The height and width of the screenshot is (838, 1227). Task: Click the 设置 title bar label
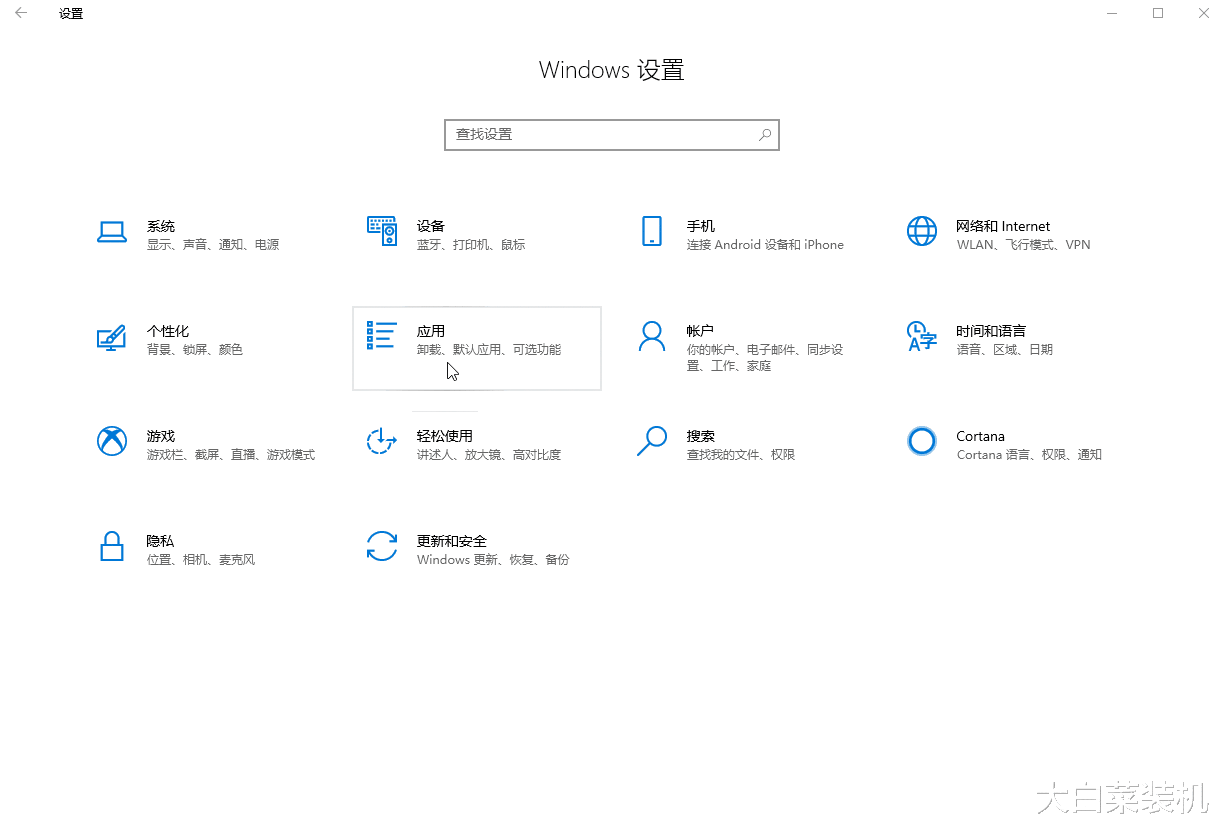pos(70,13)
